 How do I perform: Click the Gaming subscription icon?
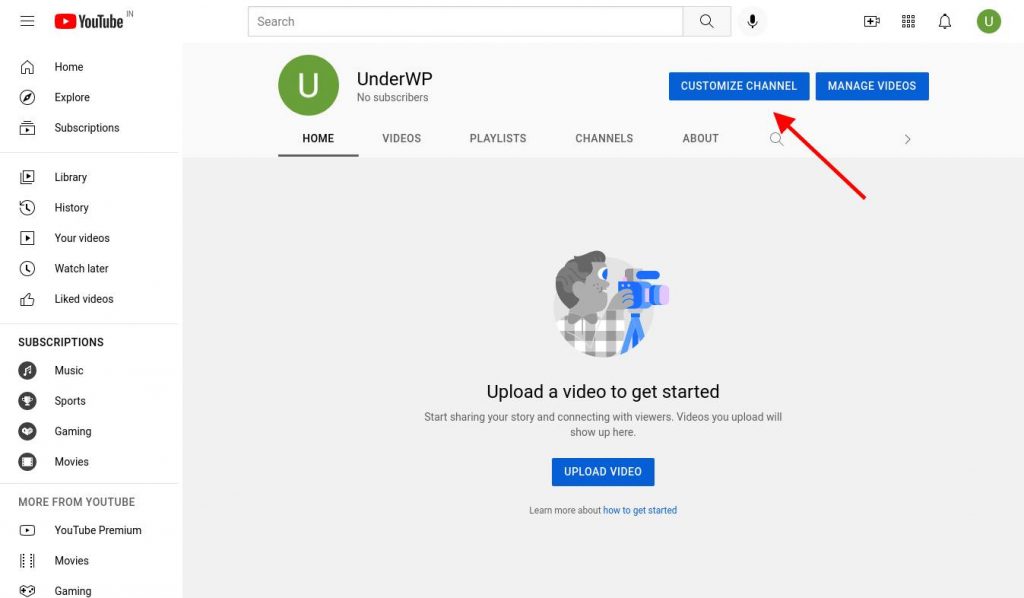pyautogui.click(x=27, y=432)
